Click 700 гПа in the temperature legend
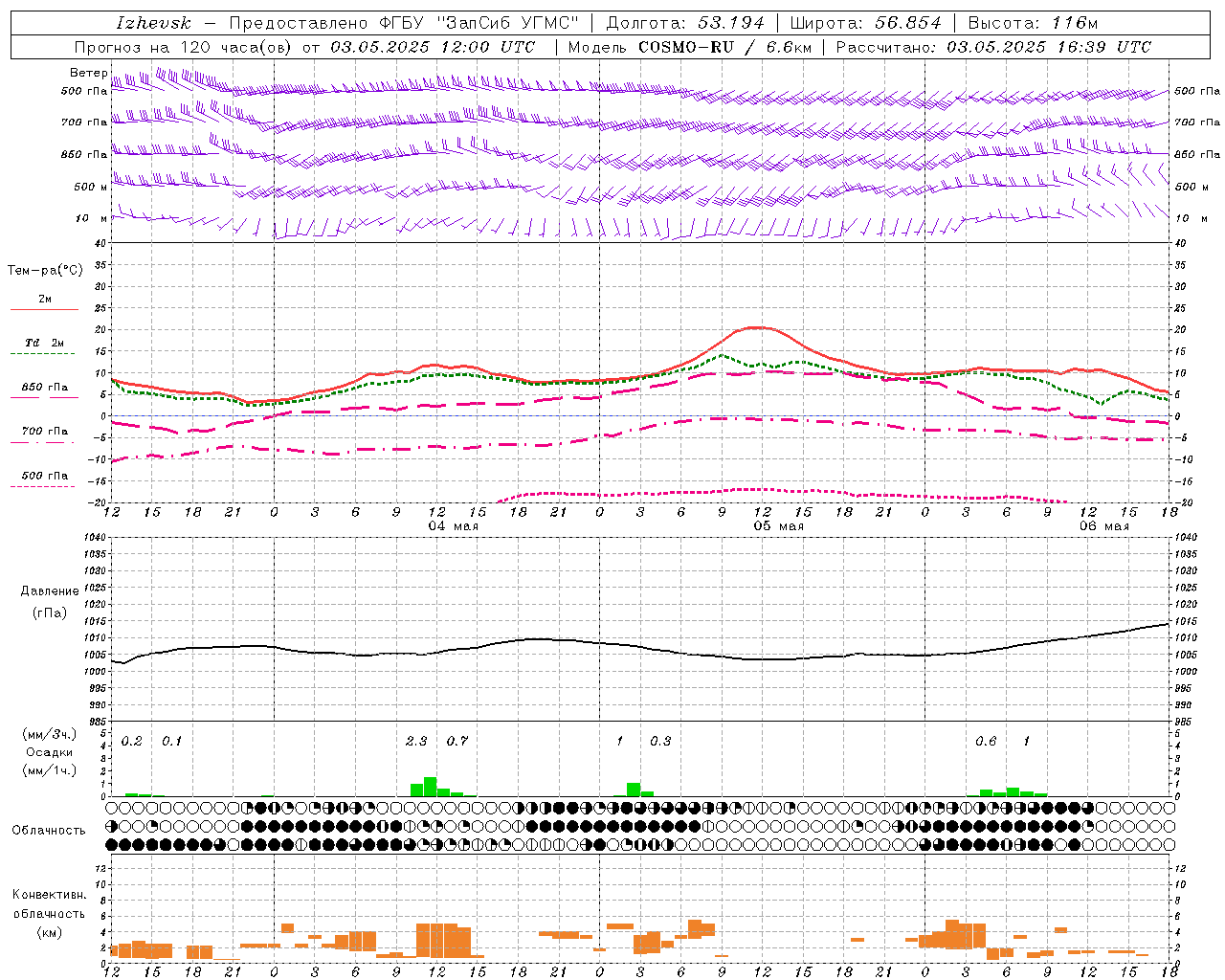This screenshot has height=980, width=1225. [x=45, y=431]
